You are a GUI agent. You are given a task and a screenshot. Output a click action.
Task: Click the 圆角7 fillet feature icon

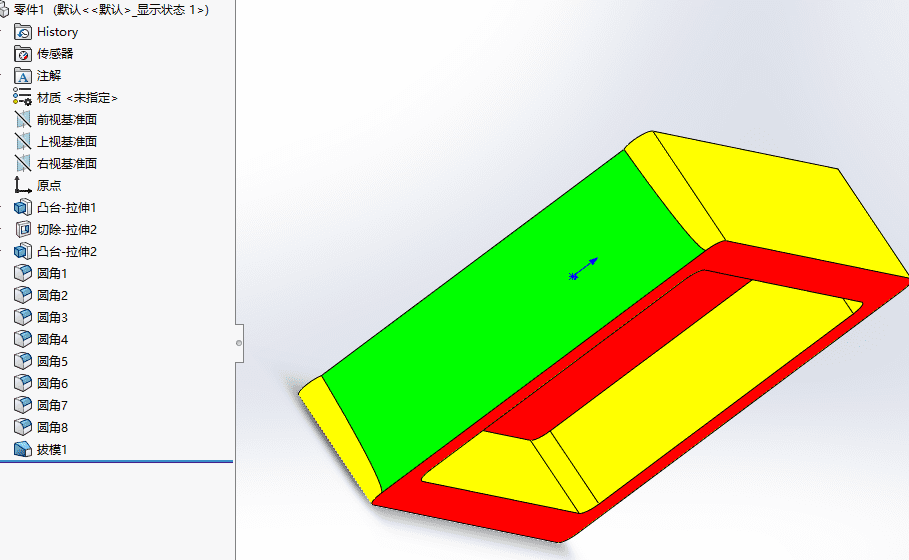[x=23, y=405]
